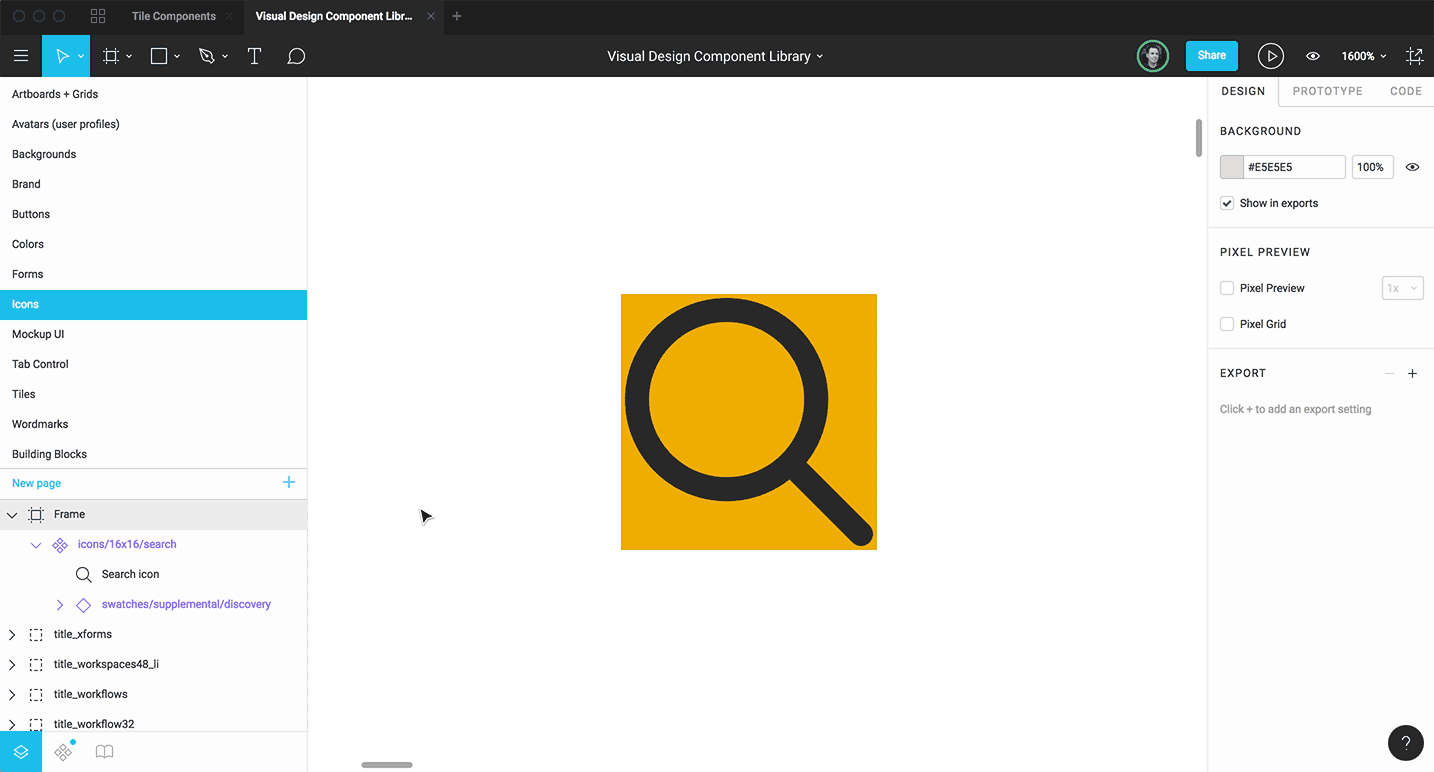This screenshot has height=772, width=1434.
Task: Select the Rectangle tool
Action: [x=157, y=56]
